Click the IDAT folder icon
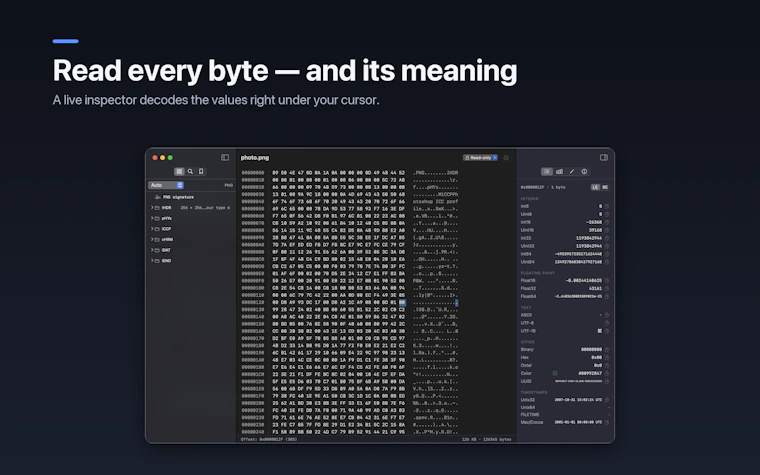Screen dimensions: 760x475 (157, 250)
